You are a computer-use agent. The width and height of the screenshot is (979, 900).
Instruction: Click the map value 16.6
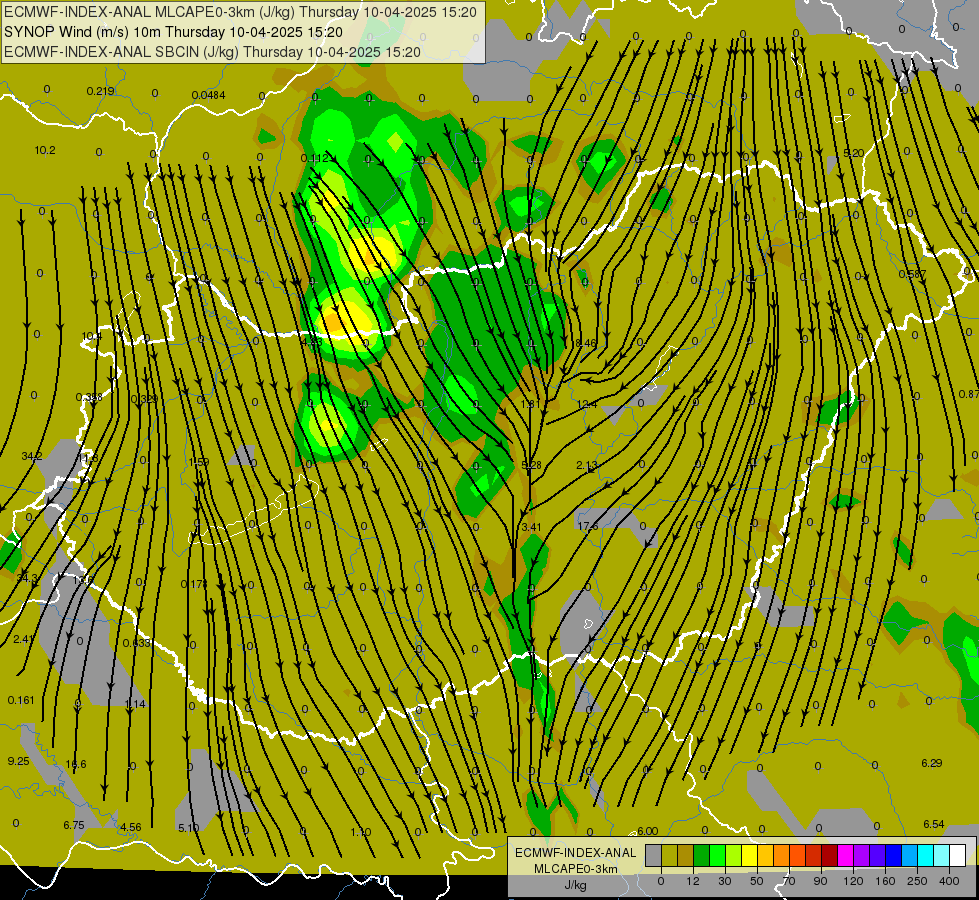coord(76,764)
